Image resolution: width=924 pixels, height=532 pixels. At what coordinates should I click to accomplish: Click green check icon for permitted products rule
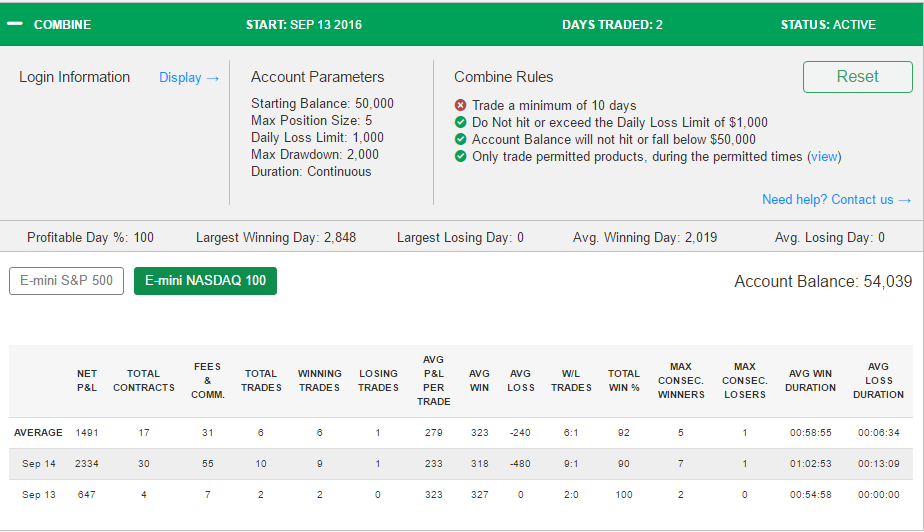460,156
